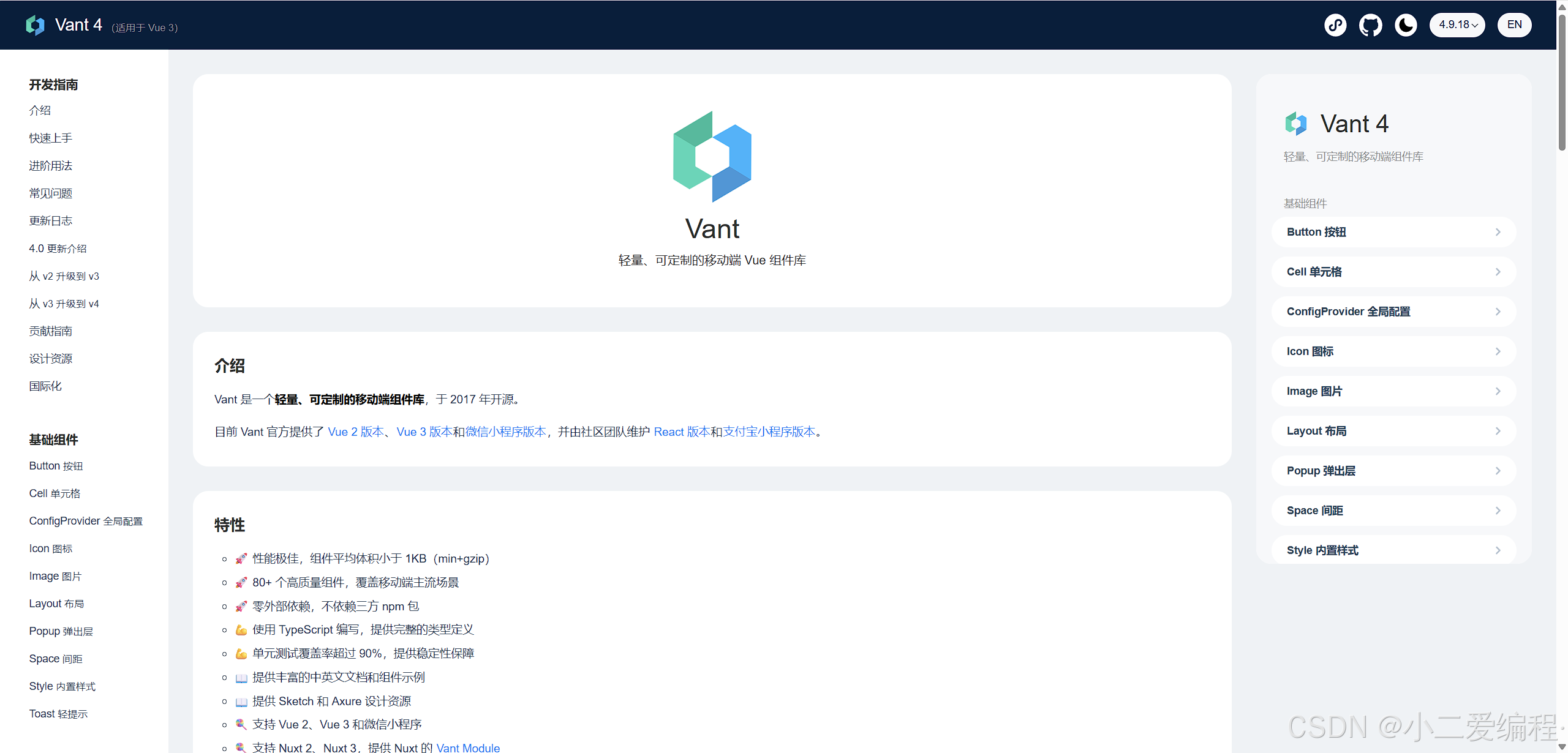Open 更新日志 sidebar item
1568x753 pixels.
pos(51,221)
